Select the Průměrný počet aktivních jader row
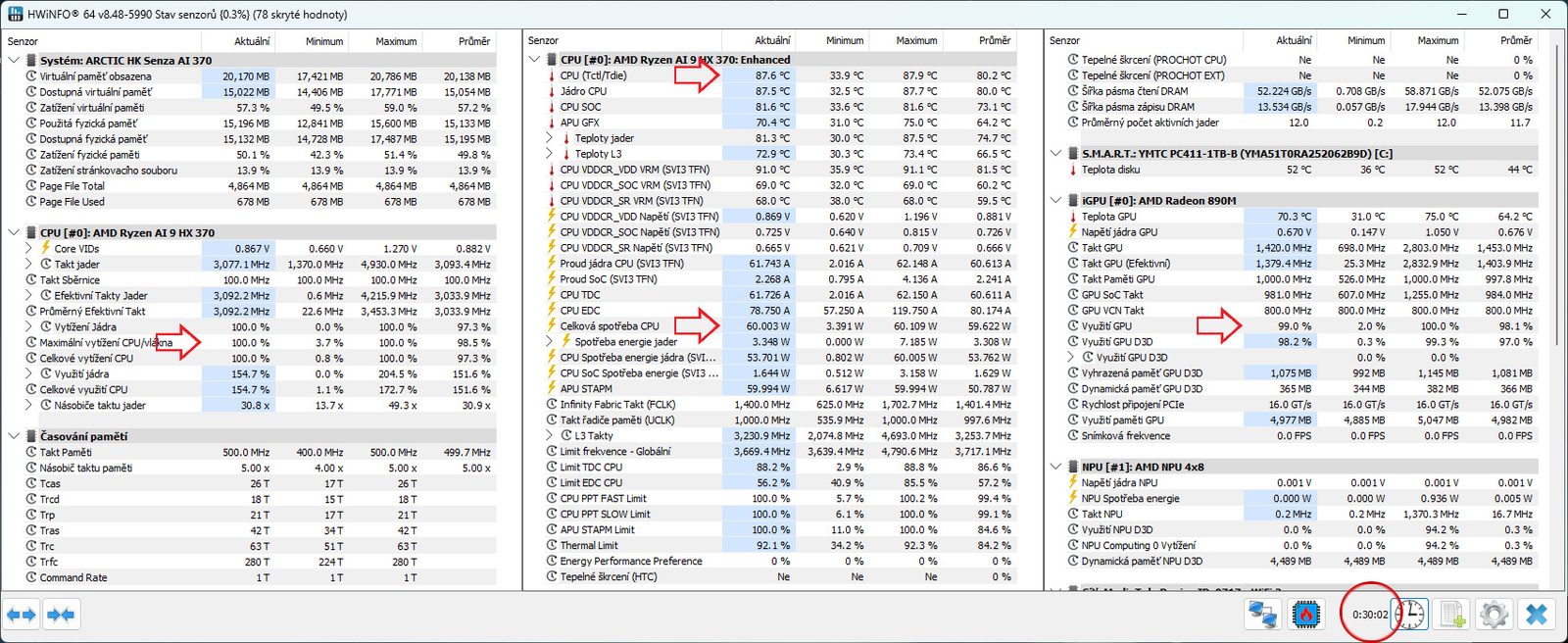Image resolution: width=1568 pixels, height=643 pixels. (x=1292, y=123)
